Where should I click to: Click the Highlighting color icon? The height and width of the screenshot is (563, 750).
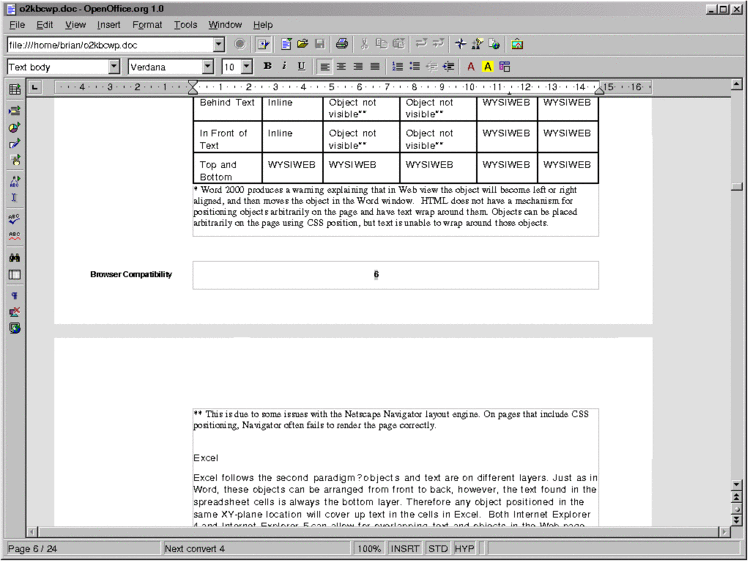point(488,67)
